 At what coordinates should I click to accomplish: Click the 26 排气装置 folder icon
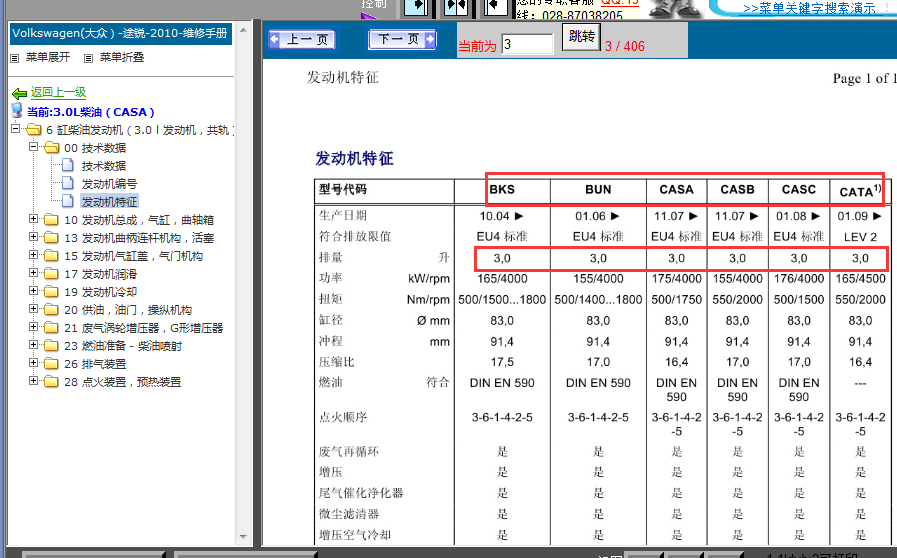(x=51, y=364)
